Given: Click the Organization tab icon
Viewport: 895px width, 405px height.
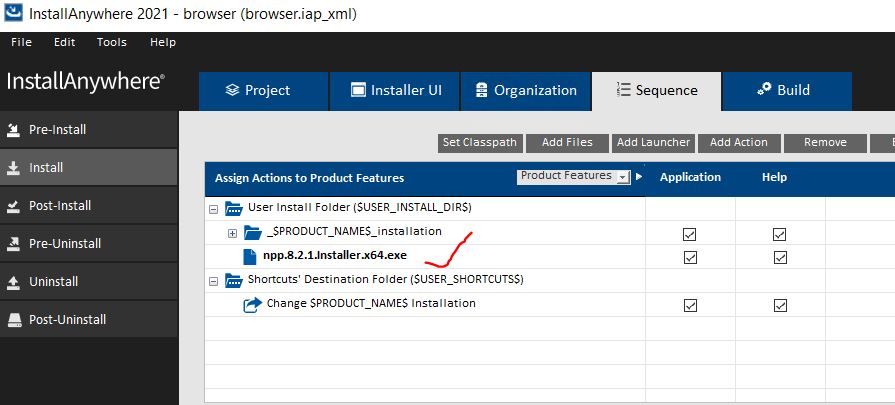Looking at the screenshot, I should pyautogui.click(x=482, y=90).
